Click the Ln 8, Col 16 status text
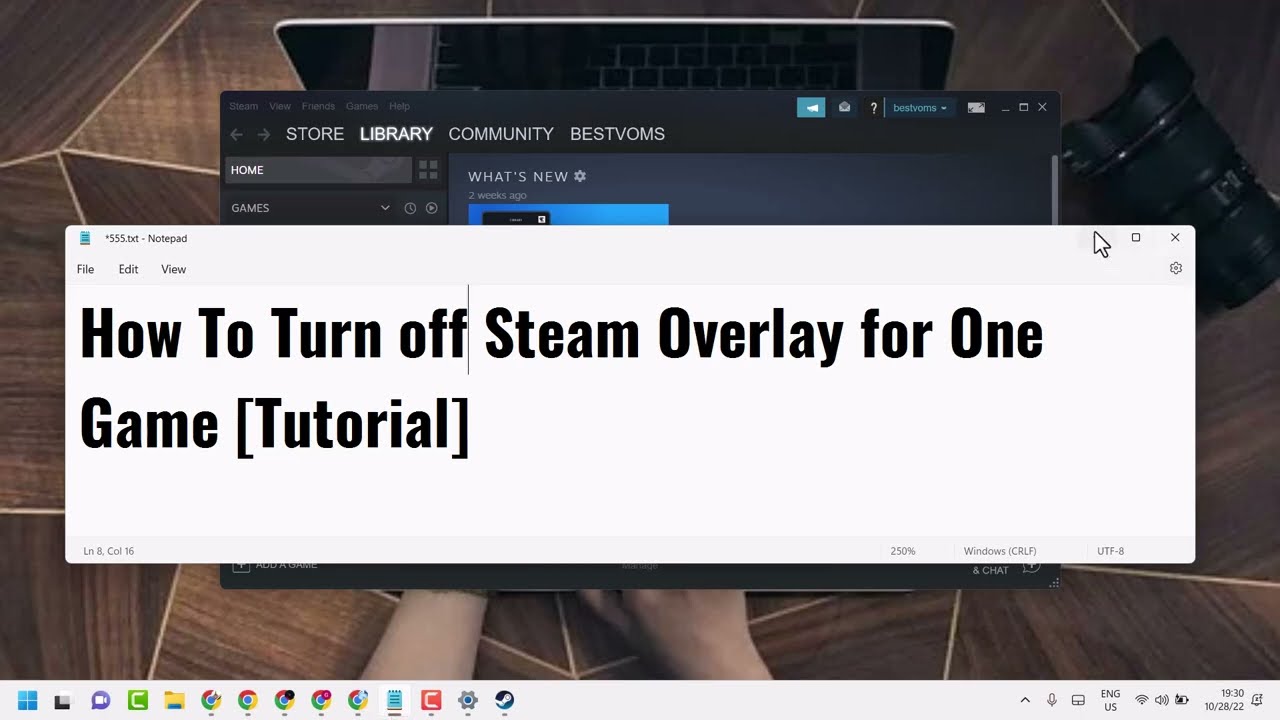The height and width of the screenshot is (720, 1280). tap(108, 551)
